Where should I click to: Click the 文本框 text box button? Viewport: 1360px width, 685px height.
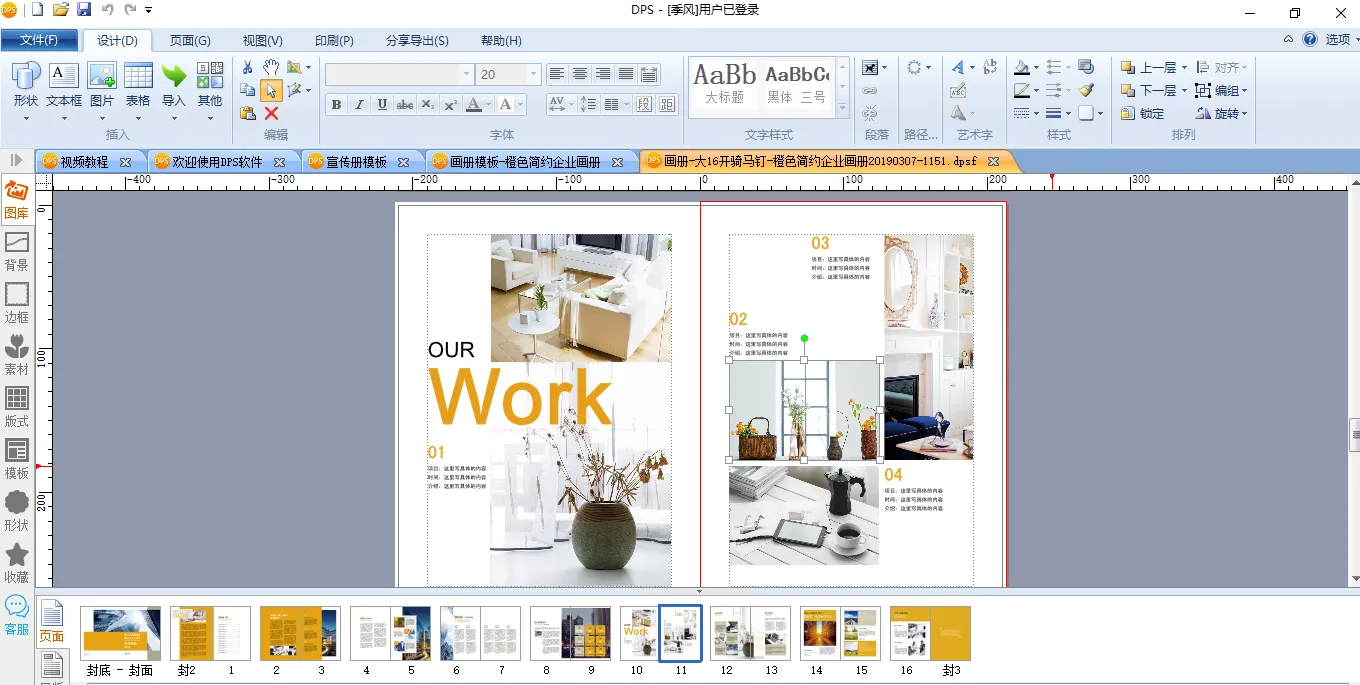click(64, 86)
